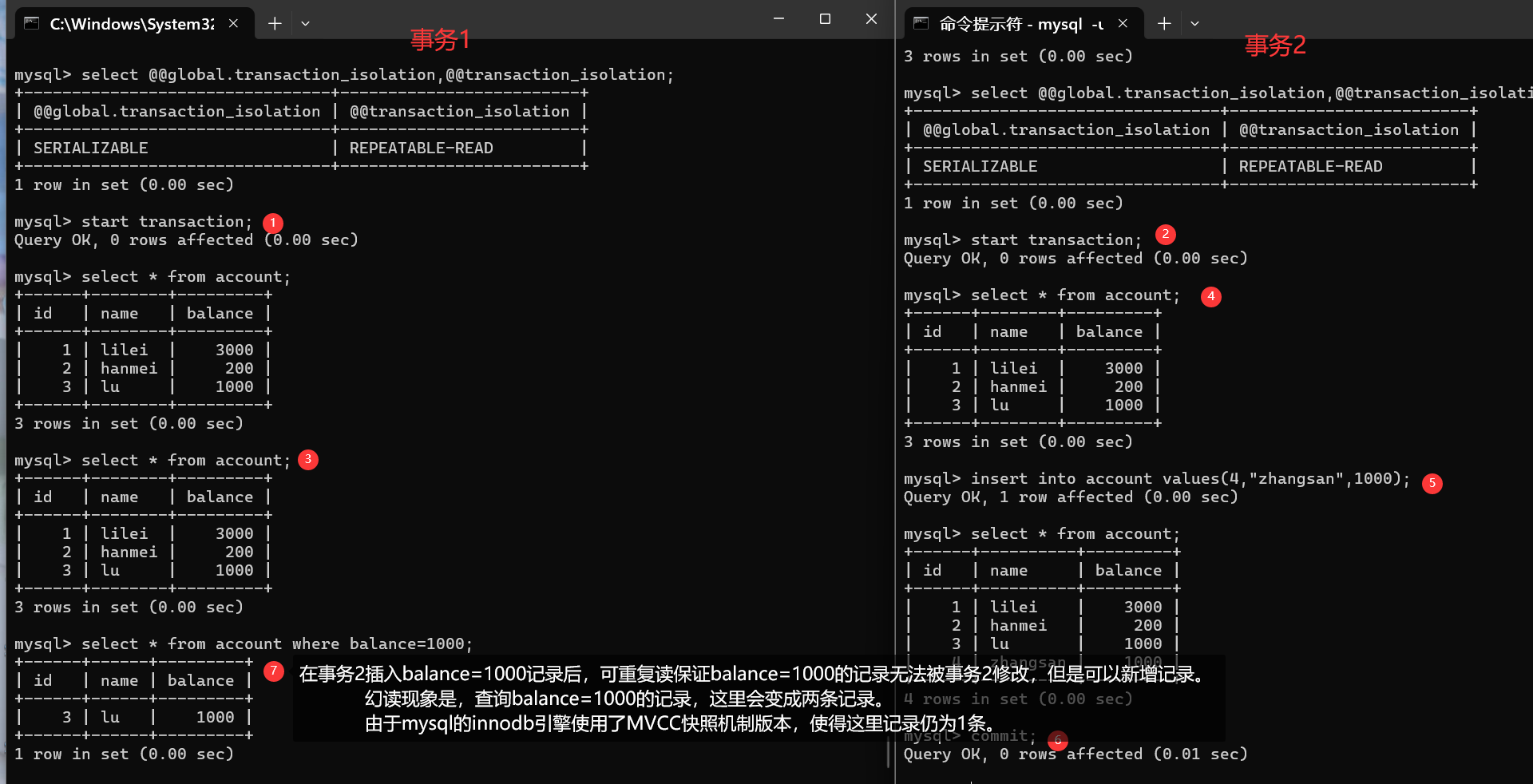Add a new tab in right terminal
This screenshot has height=784, width=1533.
click(x=1164, y=23)
